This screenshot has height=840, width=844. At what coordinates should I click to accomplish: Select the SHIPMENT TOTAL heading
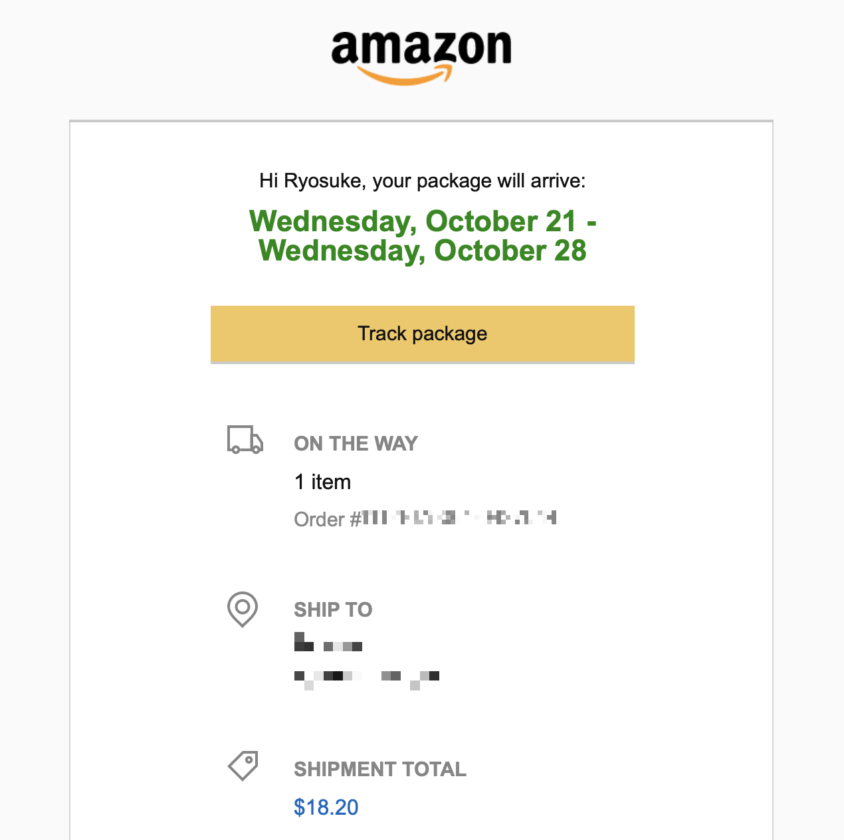coord(380,769)
